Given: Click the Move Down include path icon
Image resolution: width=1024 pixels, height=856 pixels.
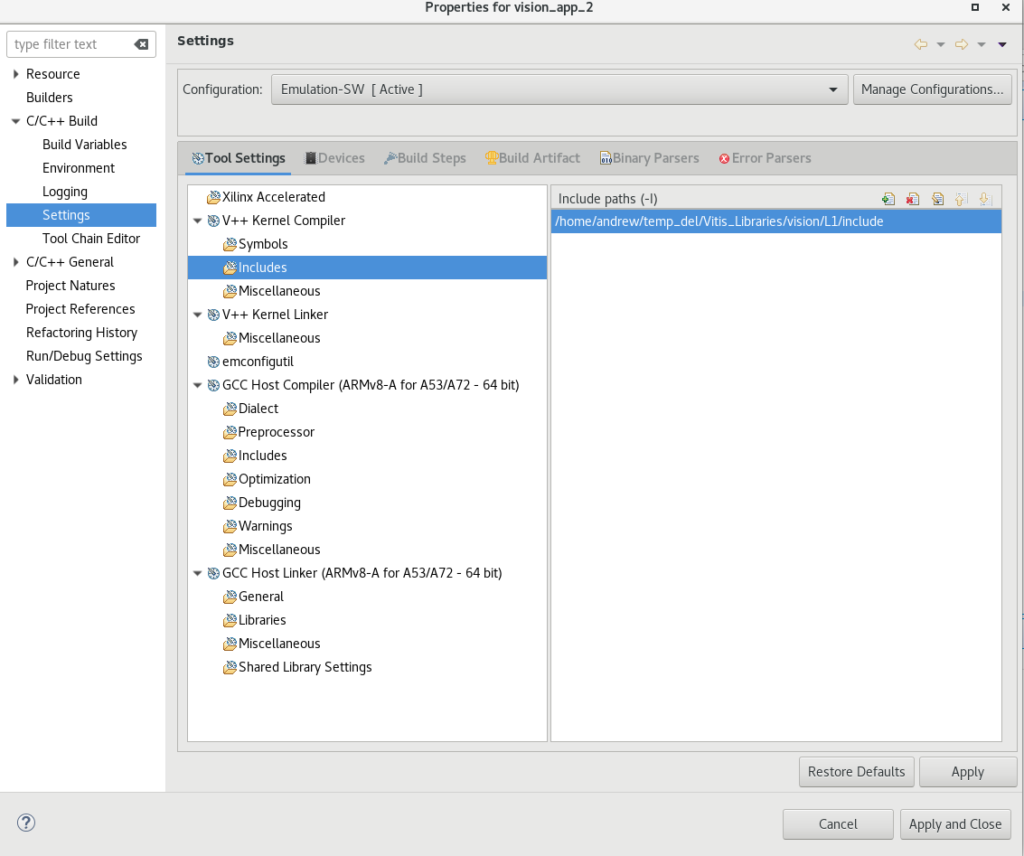Looking at the screenshot, I should [985, 199].
